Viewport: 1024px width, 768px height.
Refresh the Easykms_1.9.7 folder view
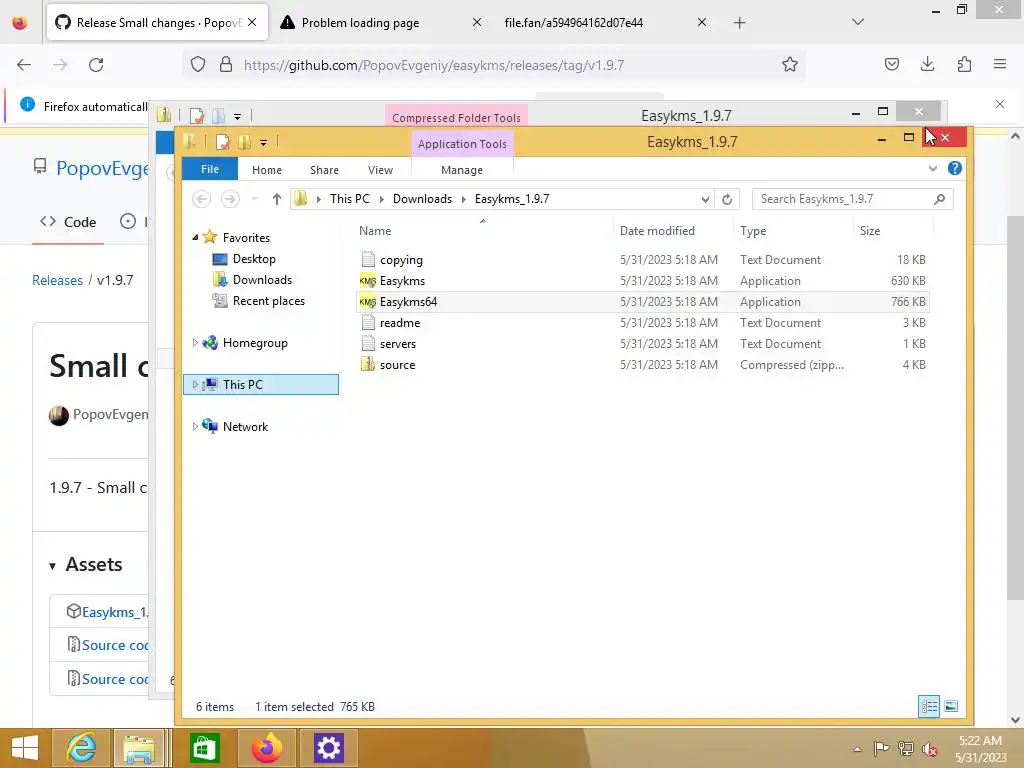(x=727, y=199)
